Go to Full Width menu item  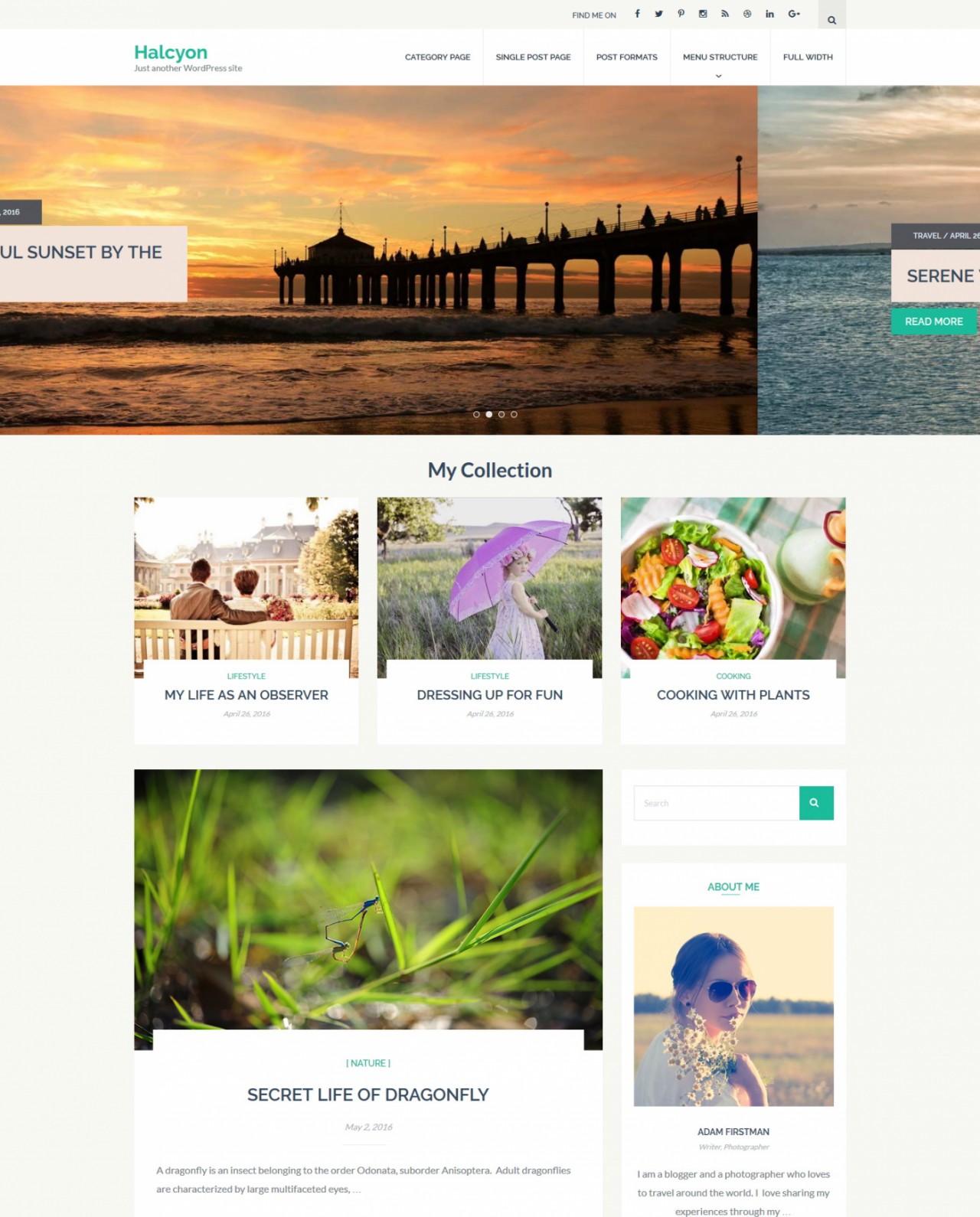(808, 57)
